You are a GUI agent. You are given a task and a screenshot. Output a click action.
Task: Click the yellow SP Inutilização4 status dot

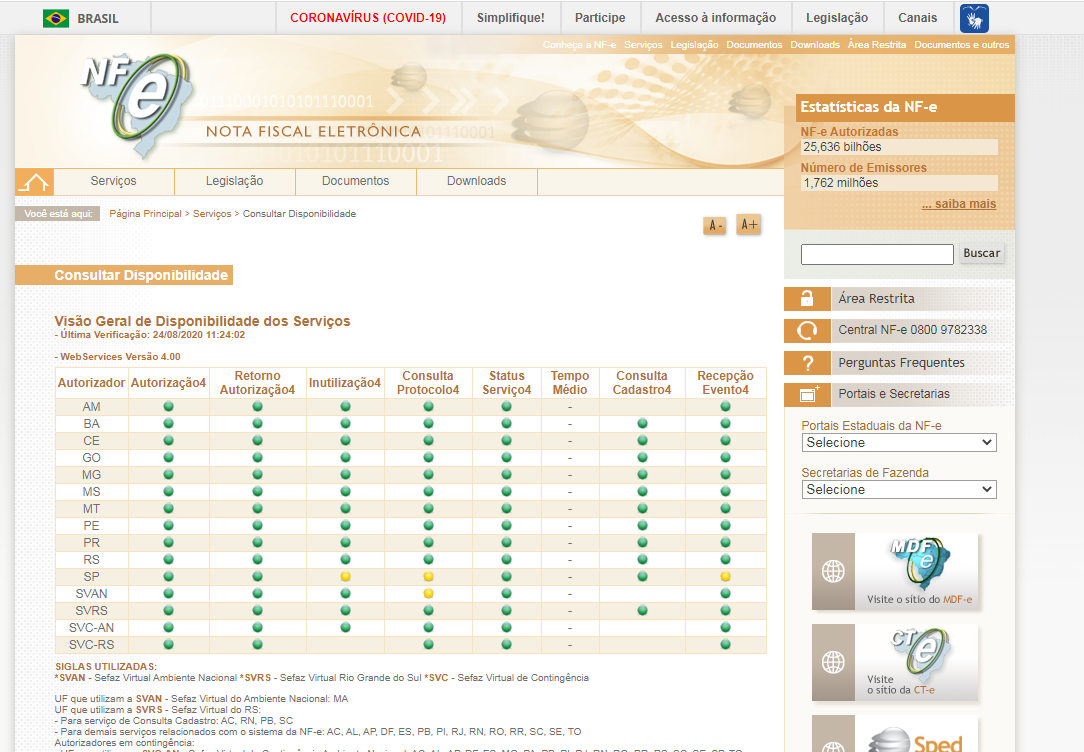point(346,576)
